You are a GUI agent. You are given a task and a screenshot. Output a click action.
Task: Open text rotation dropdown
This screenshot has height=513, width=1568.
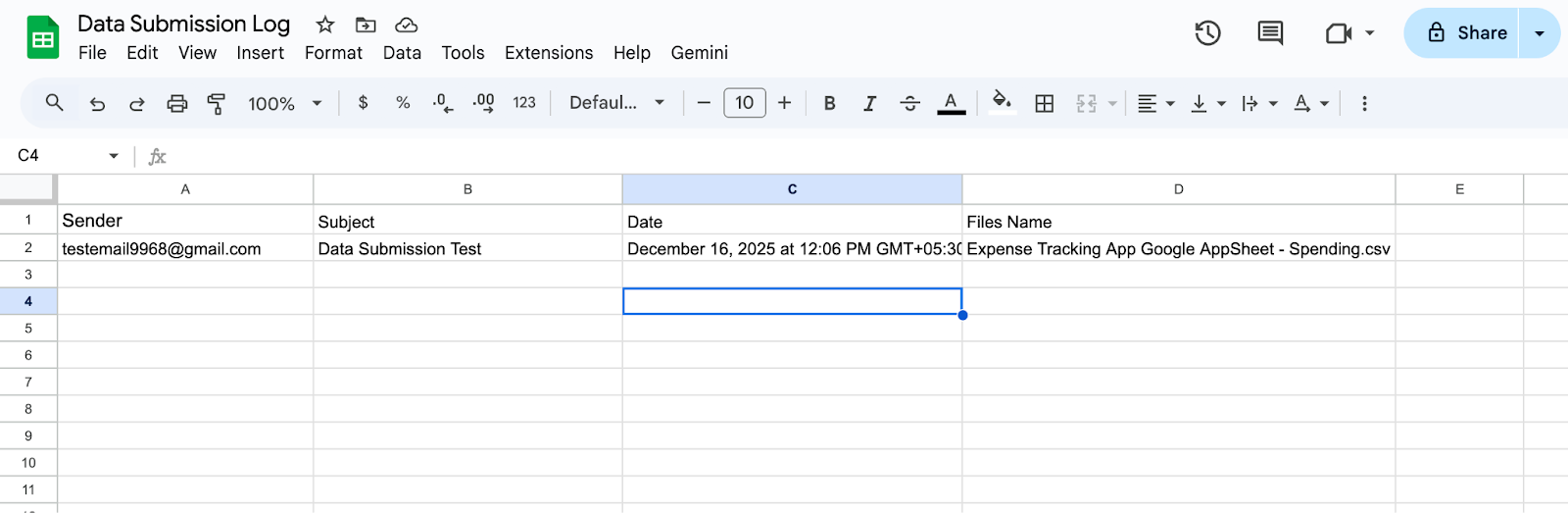[x=1311, y=103]
